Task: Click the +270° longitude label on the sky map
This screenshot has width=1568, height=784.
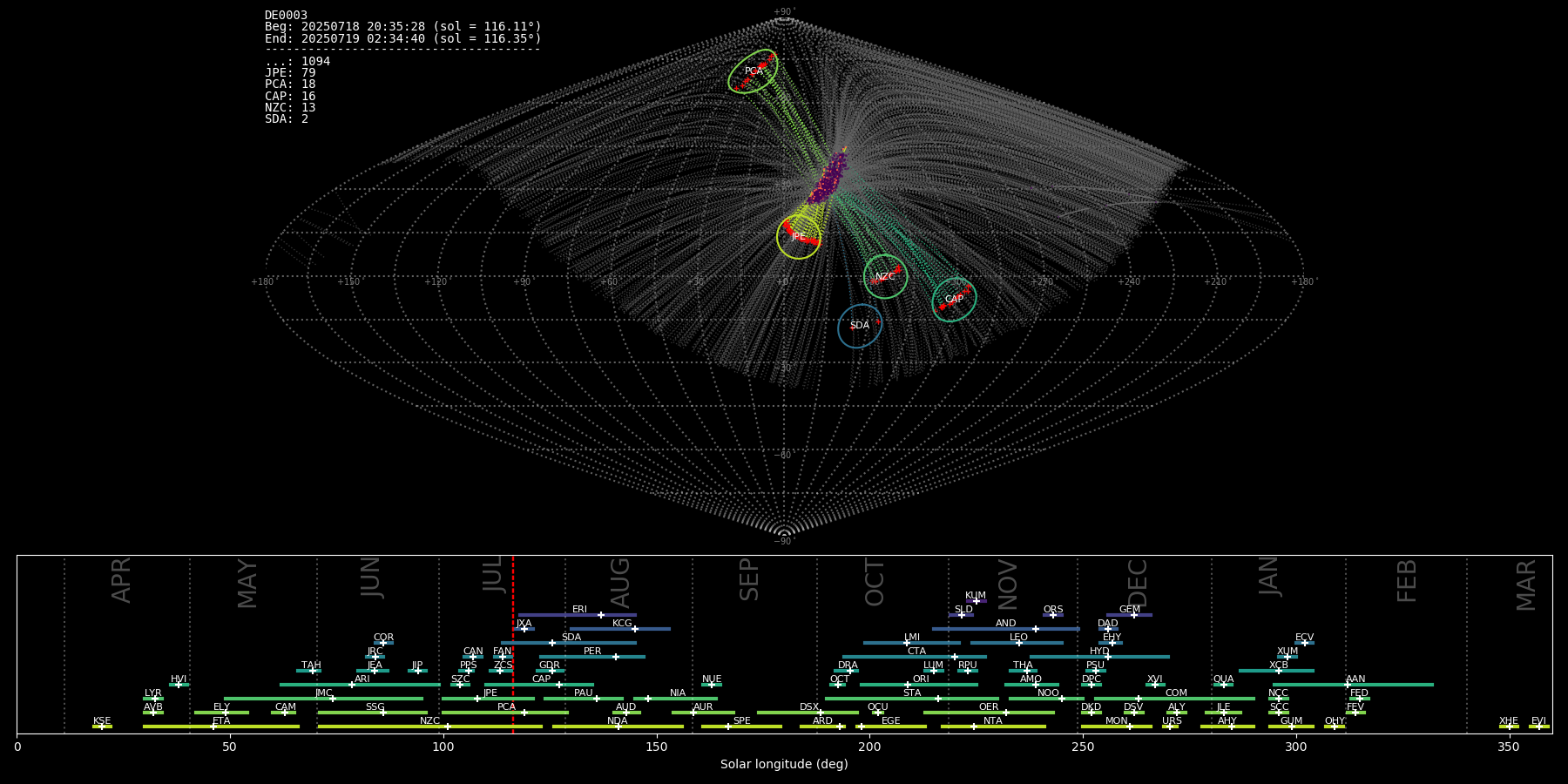Action: [x=1043, y=281]
